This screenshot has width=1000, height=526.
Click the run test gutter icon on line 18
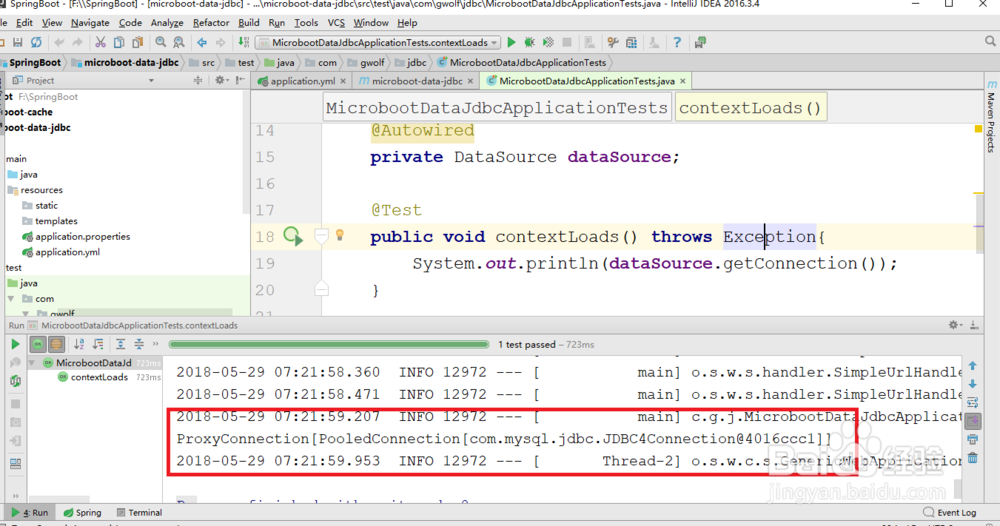(293, 237)
